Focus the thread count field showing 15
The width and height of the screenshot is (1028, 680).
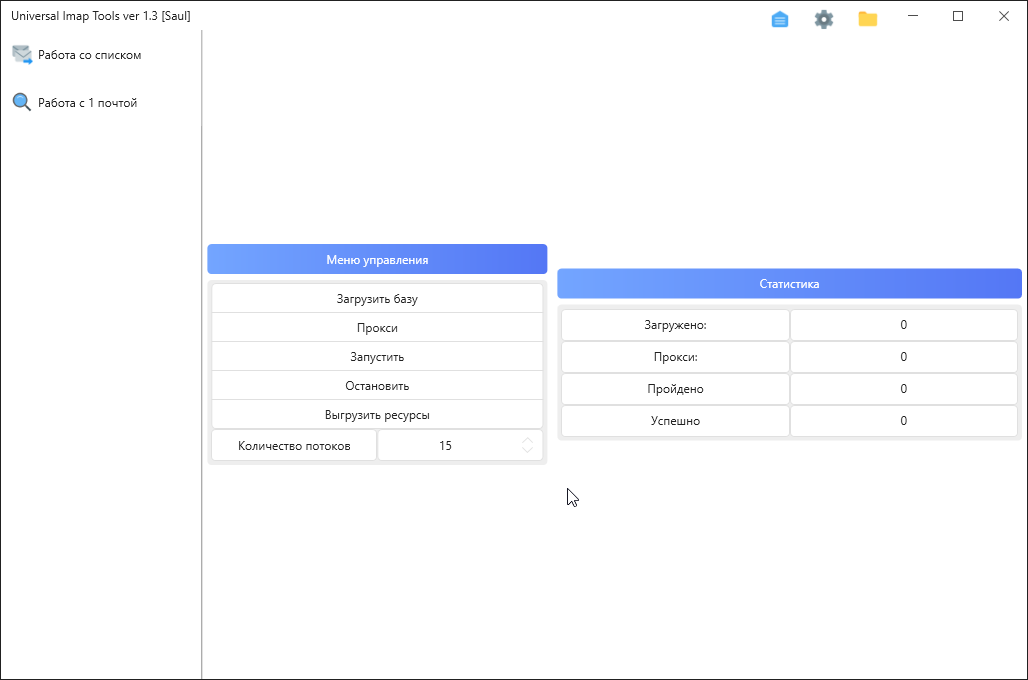(x=446, y=446)
